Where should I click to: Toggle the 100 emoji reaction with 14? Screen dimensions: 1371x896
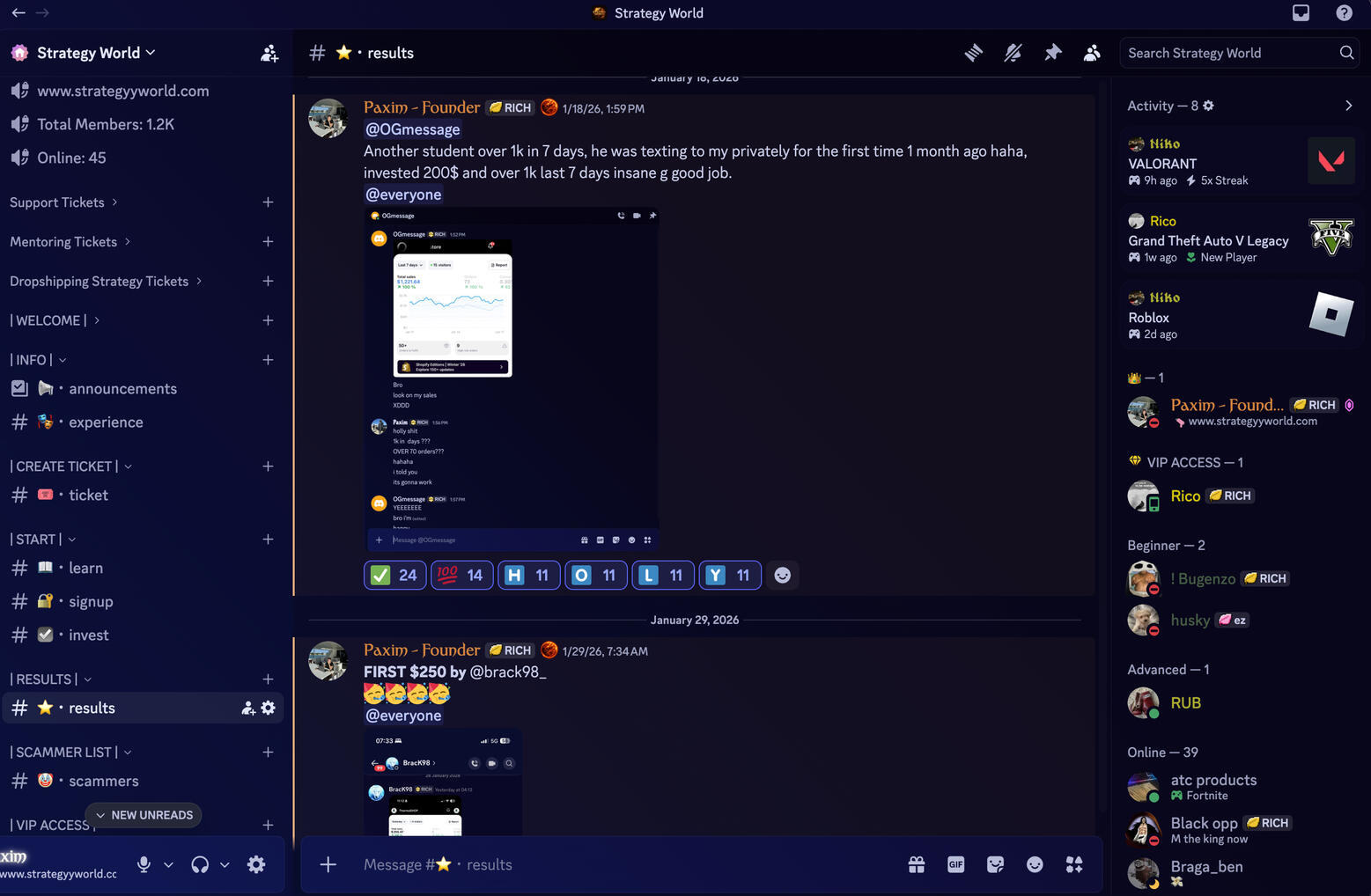coord(461,575)
